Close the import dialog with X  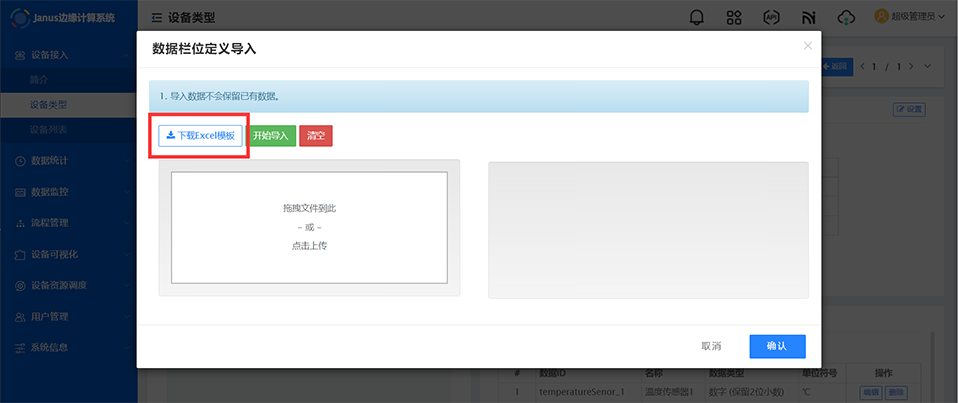click(x=808, y=46)
